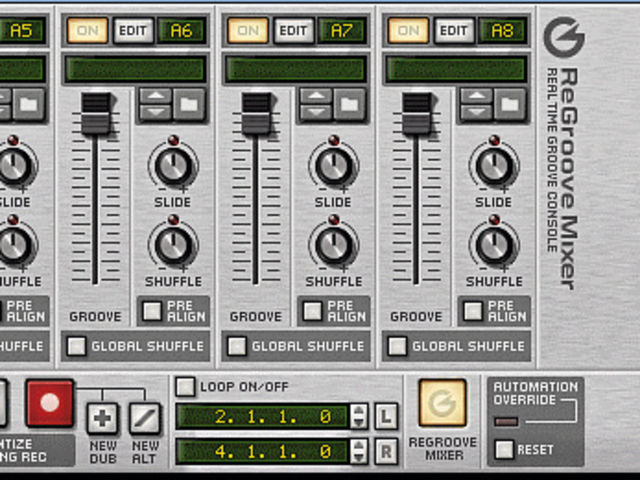640x480 pixels.
Task: Open the EDIT button of channel A7
Action: pos(293,31)
